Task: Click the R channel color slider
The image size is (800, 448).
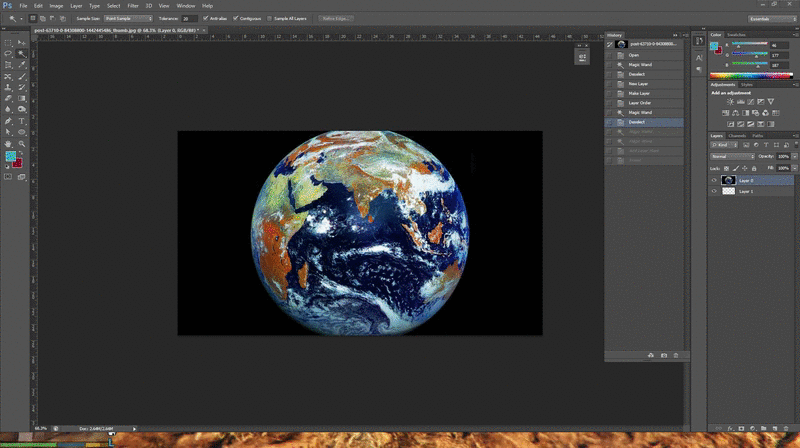Action: [750, 45]
